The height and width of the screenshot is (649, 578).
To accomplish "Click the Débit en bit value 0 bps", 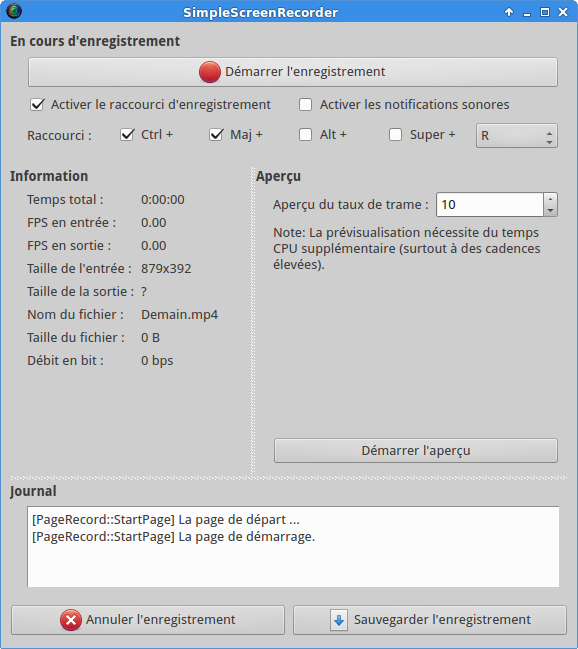I will coord(157,361).
